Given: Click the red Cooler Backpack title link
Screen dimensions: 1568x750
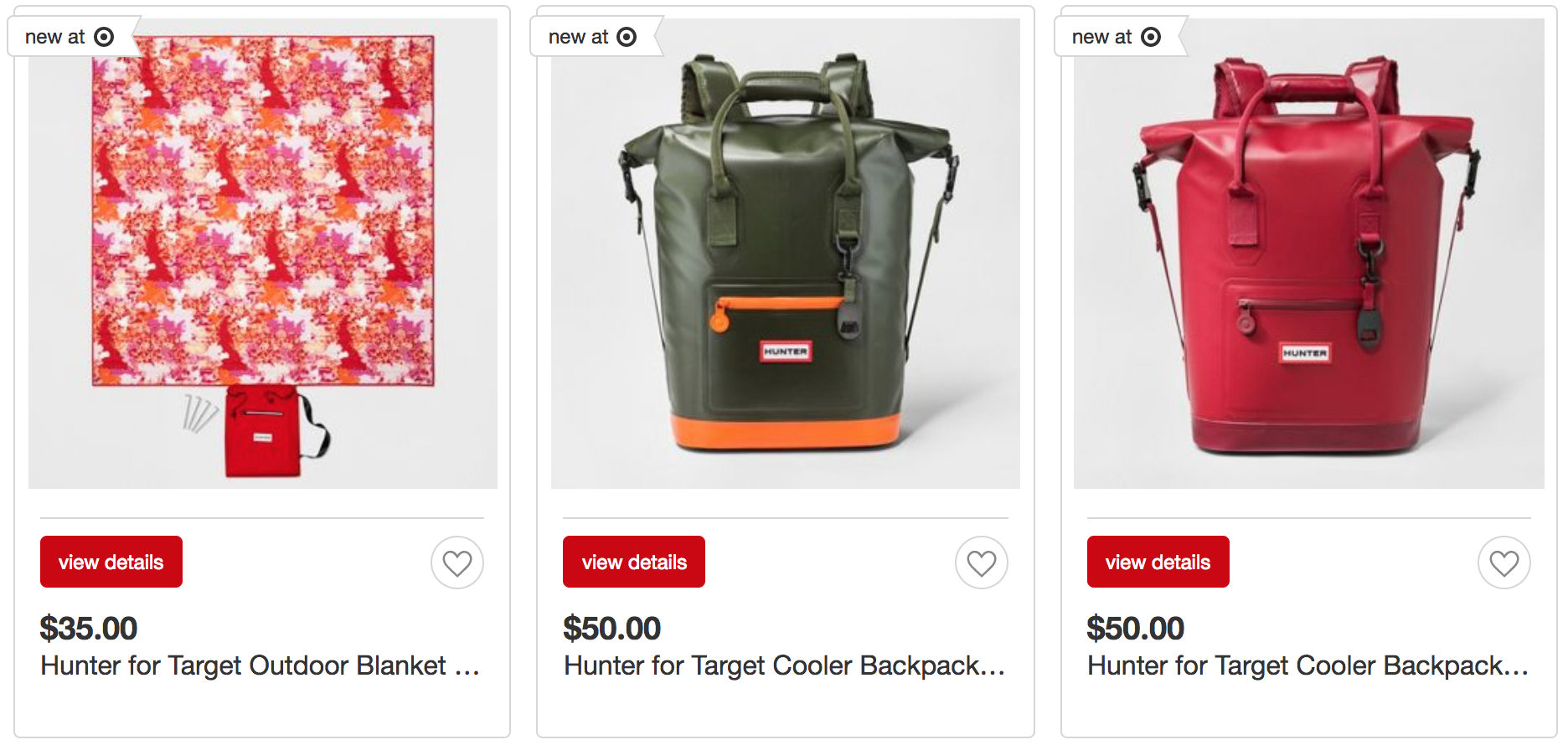Looking at the screenshot, I should coord(1308,665).
